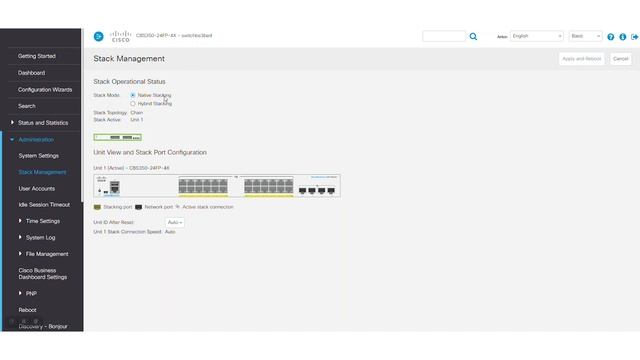Focus the header search input field
640x360 pixels.
(x=444, y=36)
